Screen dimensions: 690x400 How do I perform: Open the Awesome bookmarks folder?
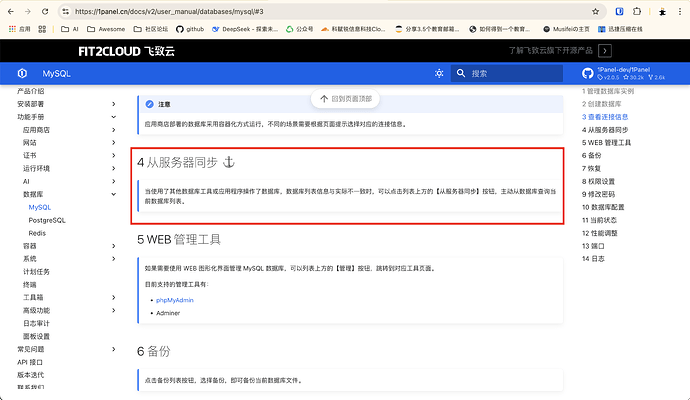(106, 29)
